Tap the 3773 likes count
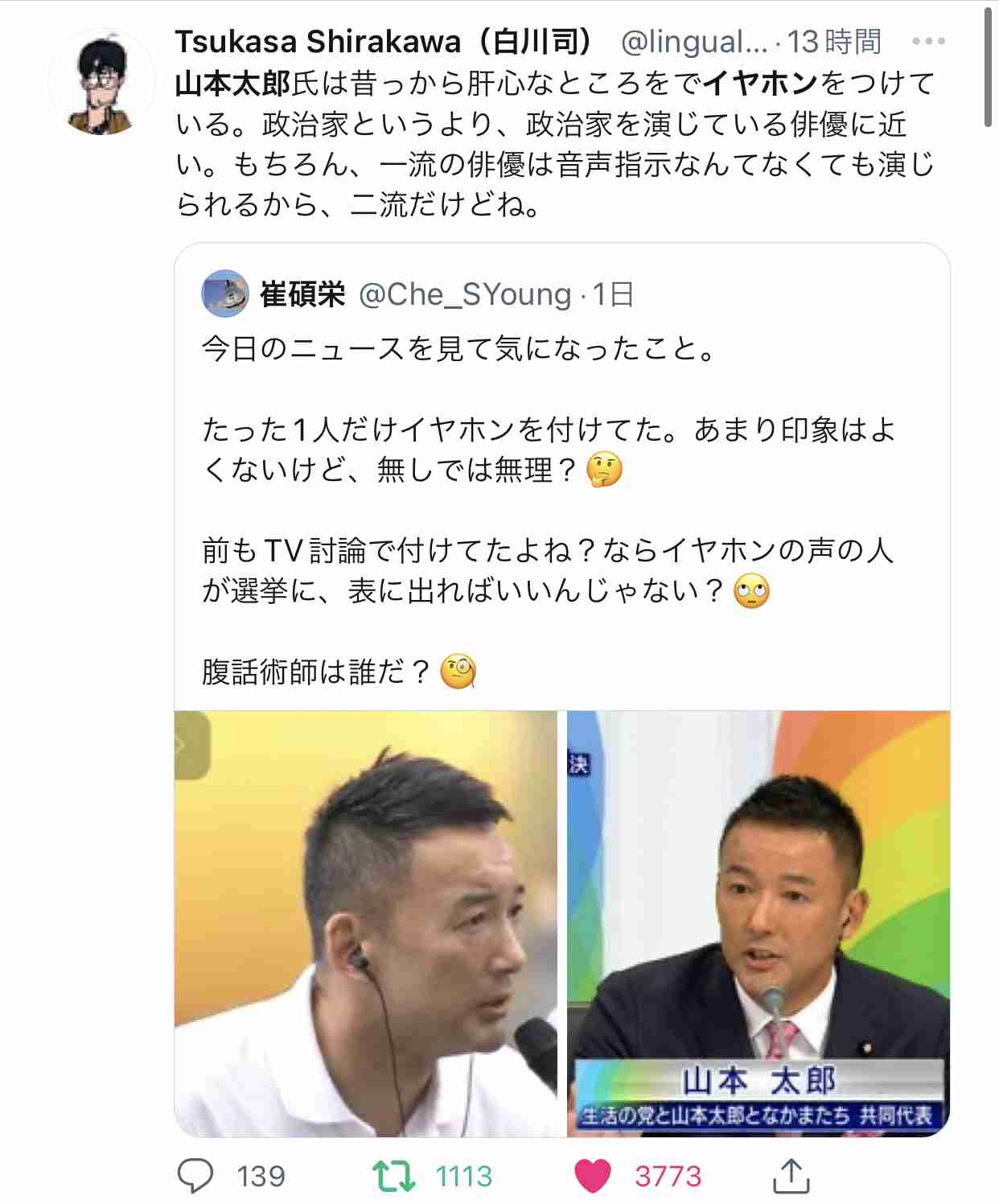The width and height of the screenshot is (999, 1204). (668, 1177)
